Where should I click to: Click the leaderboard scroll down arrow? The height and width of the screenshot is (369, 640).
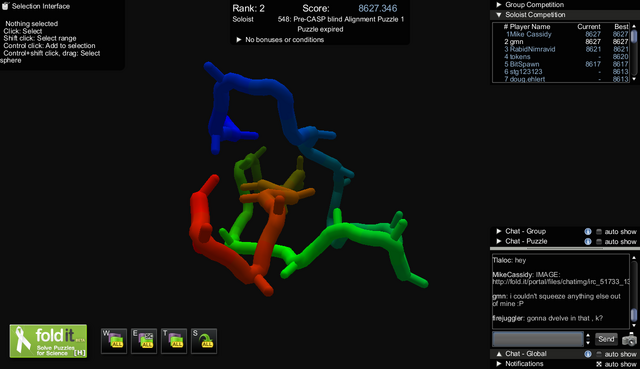click(x=634, y=79)
